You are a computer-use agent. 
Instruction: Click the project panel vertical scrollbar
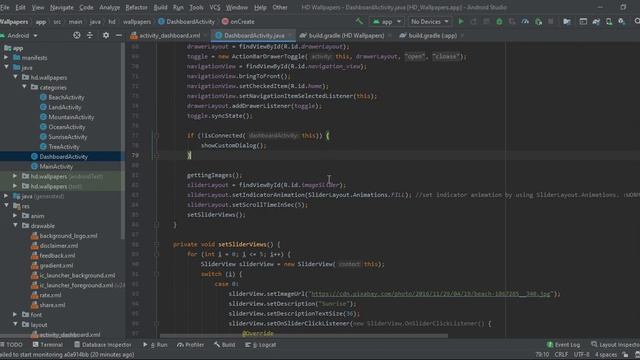tap(122, 141)
